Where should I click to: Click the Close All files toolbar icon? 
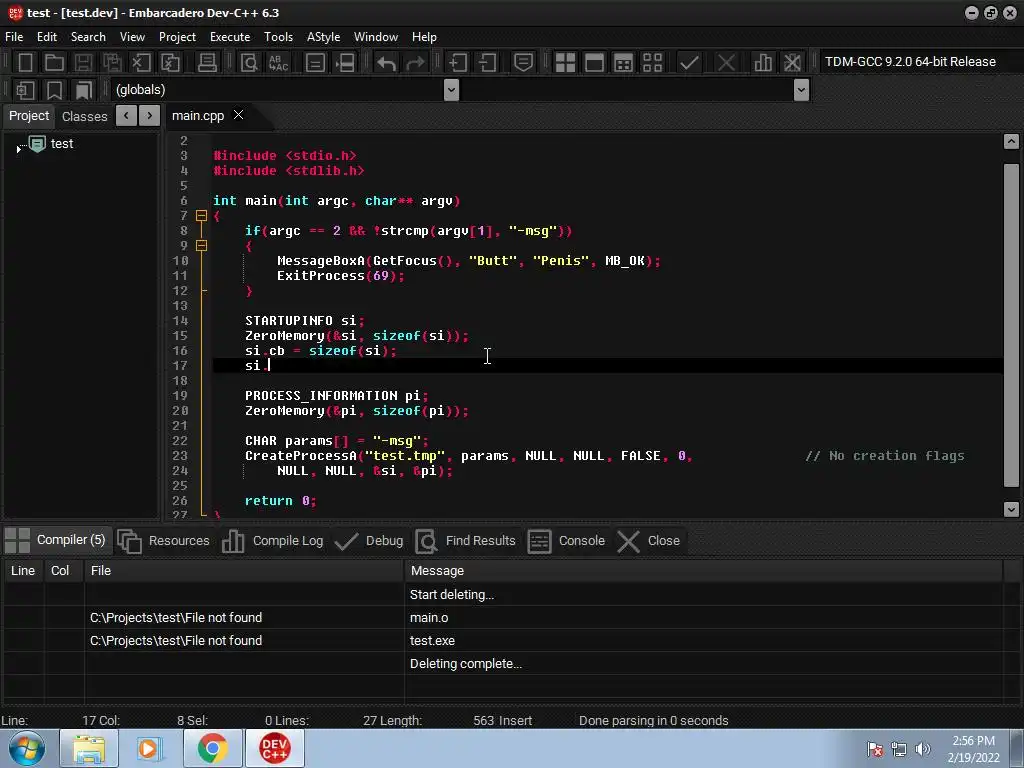pyautogui.click(x=170, y=62)
